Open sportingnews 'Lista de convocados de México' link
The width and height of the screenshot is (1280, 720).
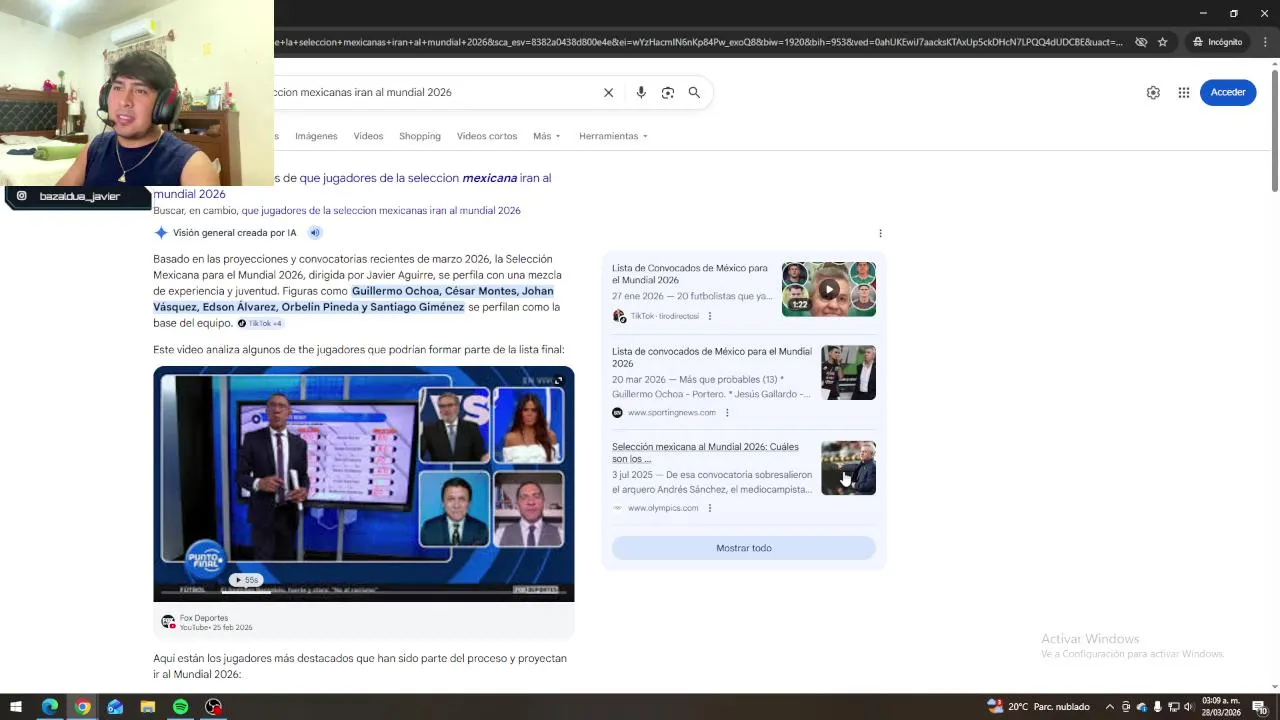[712, 357]
